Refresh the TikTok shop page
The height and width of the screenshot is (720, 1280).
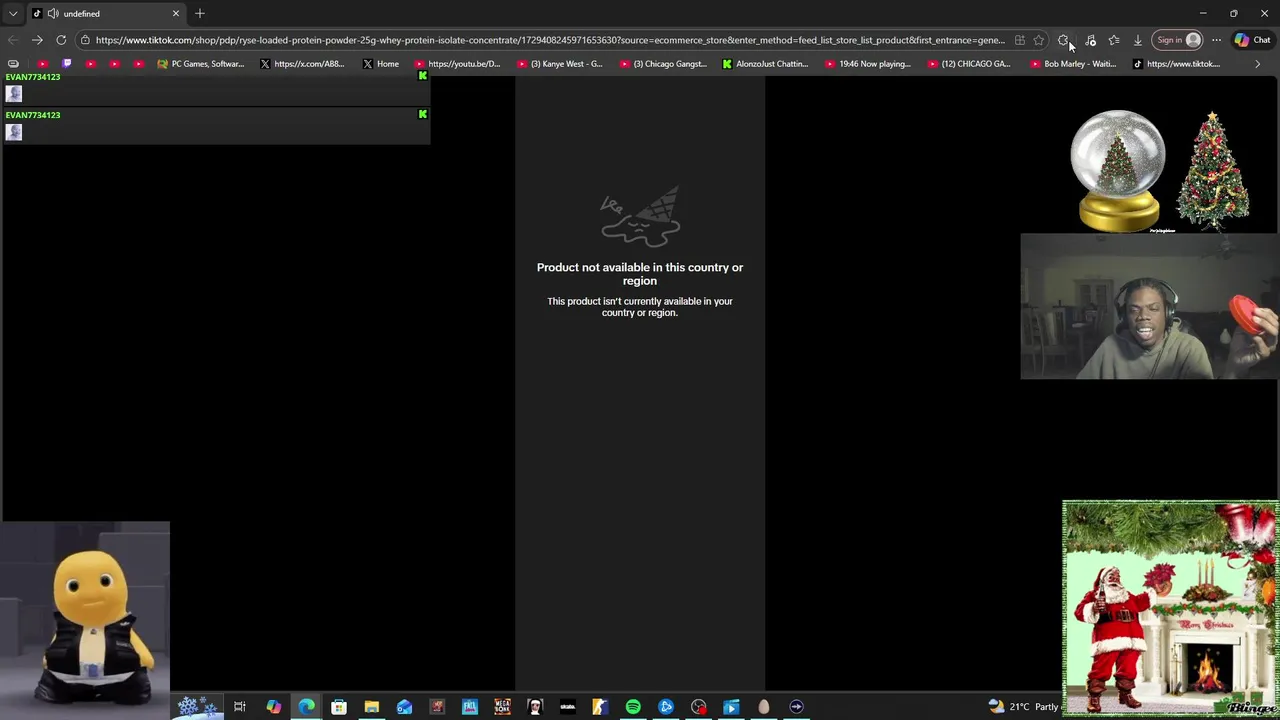(x=61, y=40)
